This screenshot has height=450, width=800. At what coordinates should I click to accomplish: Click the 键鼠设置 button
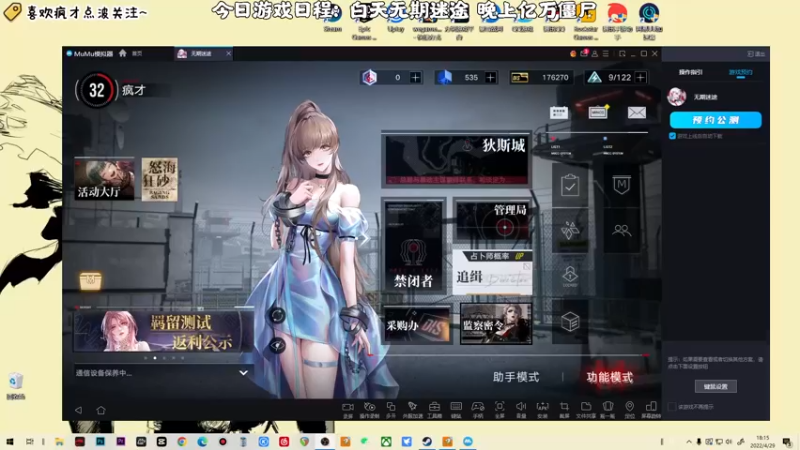(x=715, y=387)
